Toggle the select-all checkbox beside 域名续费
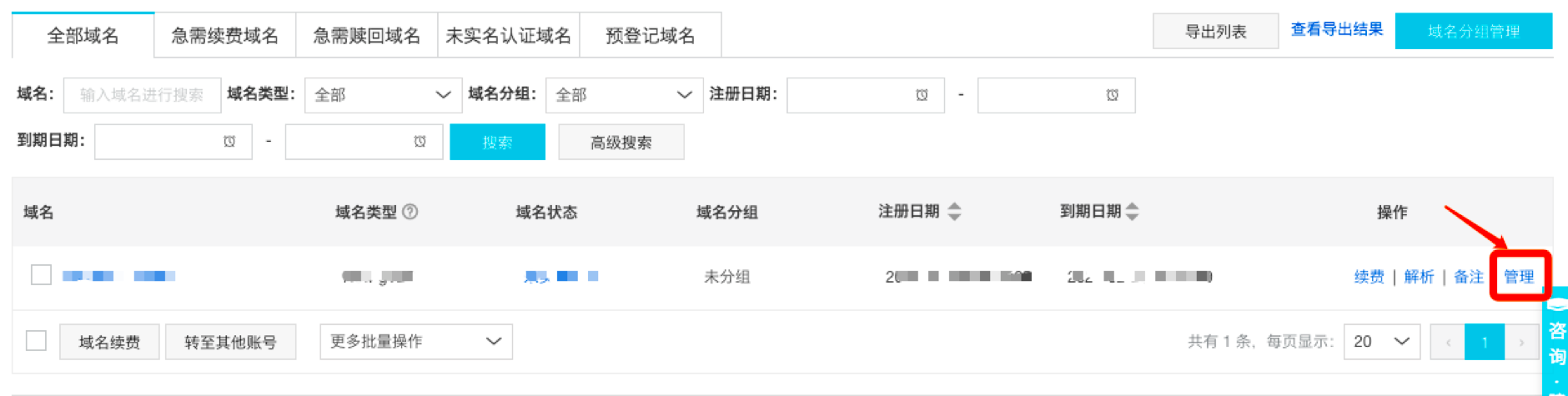The width and height of the screenshot is (1568, 396). point(36,341)
